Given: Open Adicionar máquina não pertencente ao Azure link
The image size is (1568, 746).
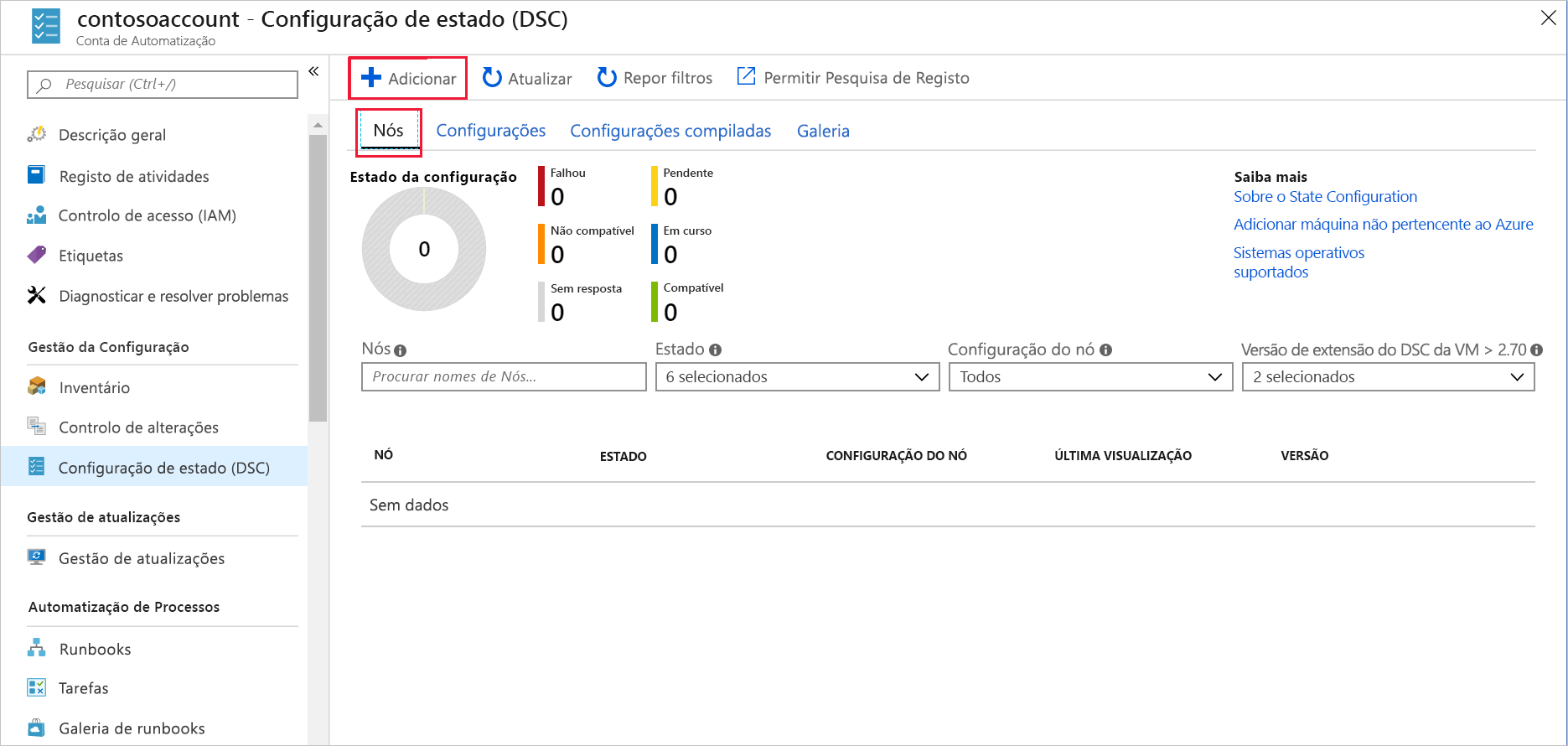Looking at the screenshot, I should pos(1383,225).
